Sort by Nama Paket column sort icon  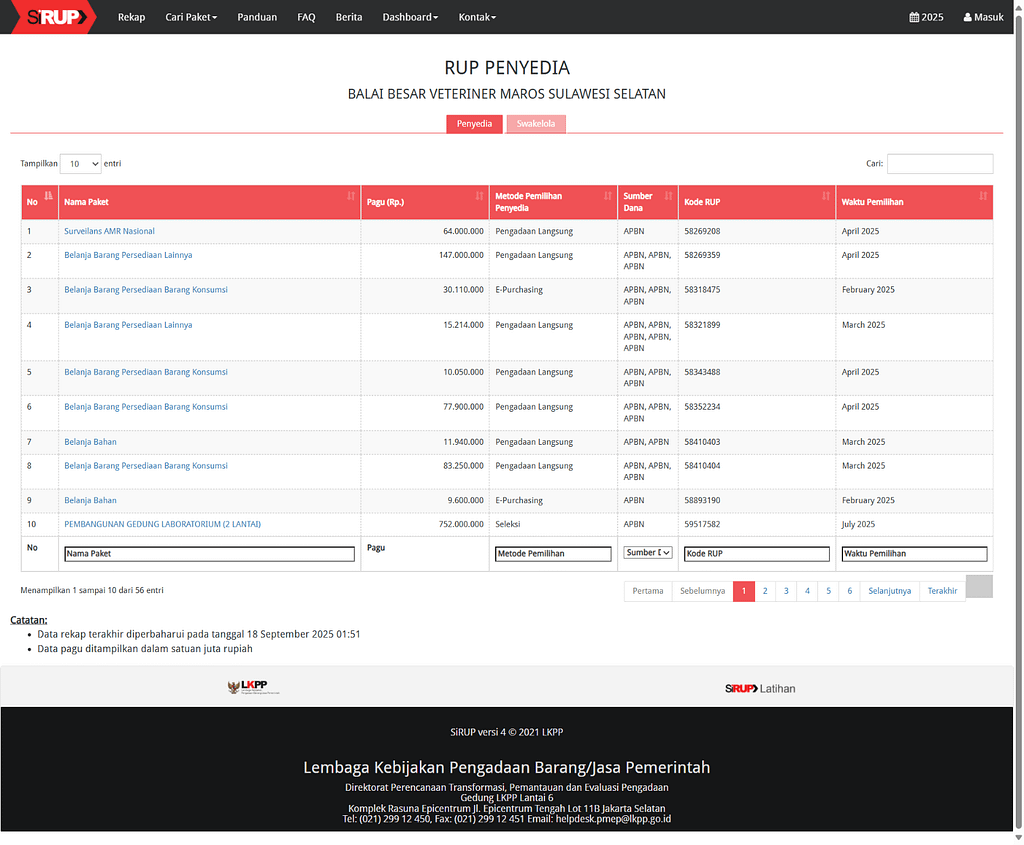click(350, 196)
